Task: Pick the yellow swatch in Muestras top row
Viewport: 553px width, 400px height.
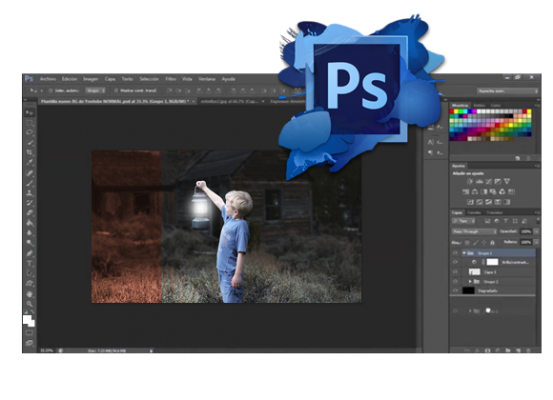Action: (x=456, y=111)
